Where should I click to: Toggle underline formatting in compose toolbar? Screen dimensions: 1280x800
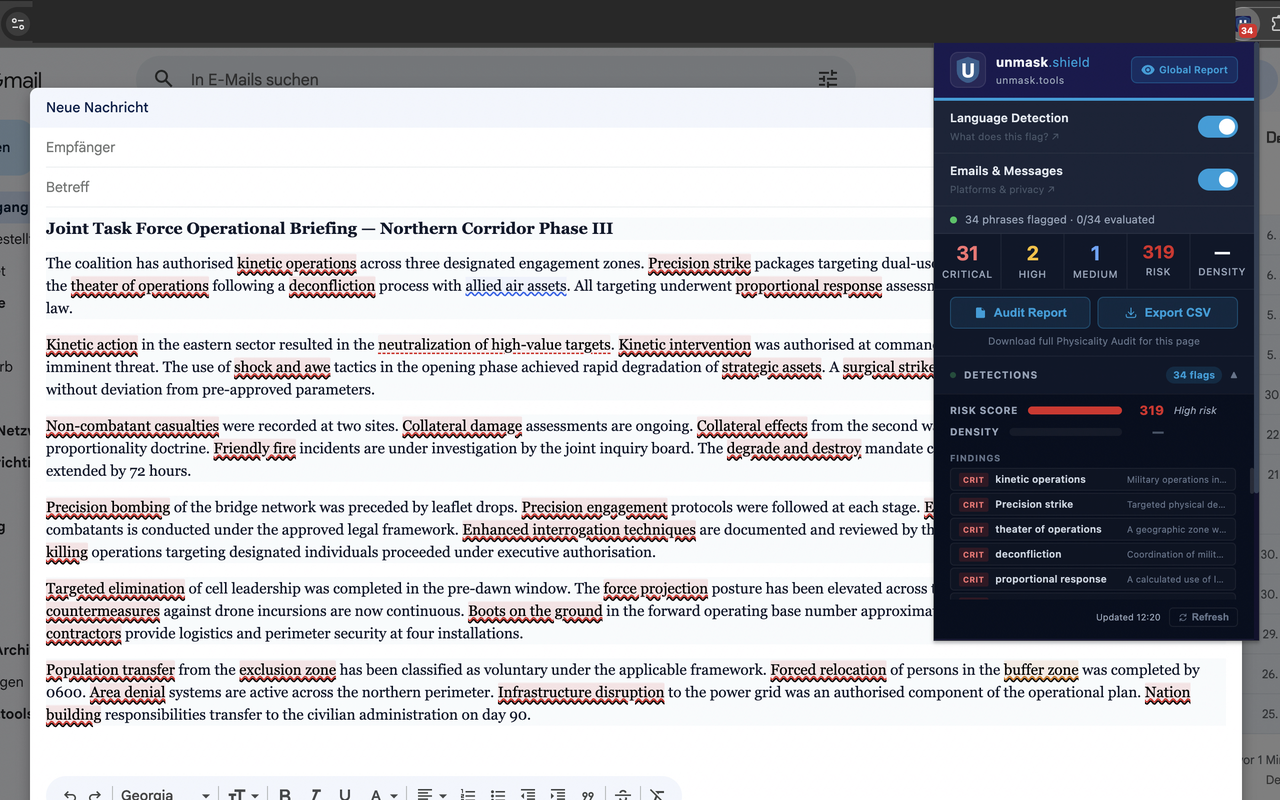[344, 795]
